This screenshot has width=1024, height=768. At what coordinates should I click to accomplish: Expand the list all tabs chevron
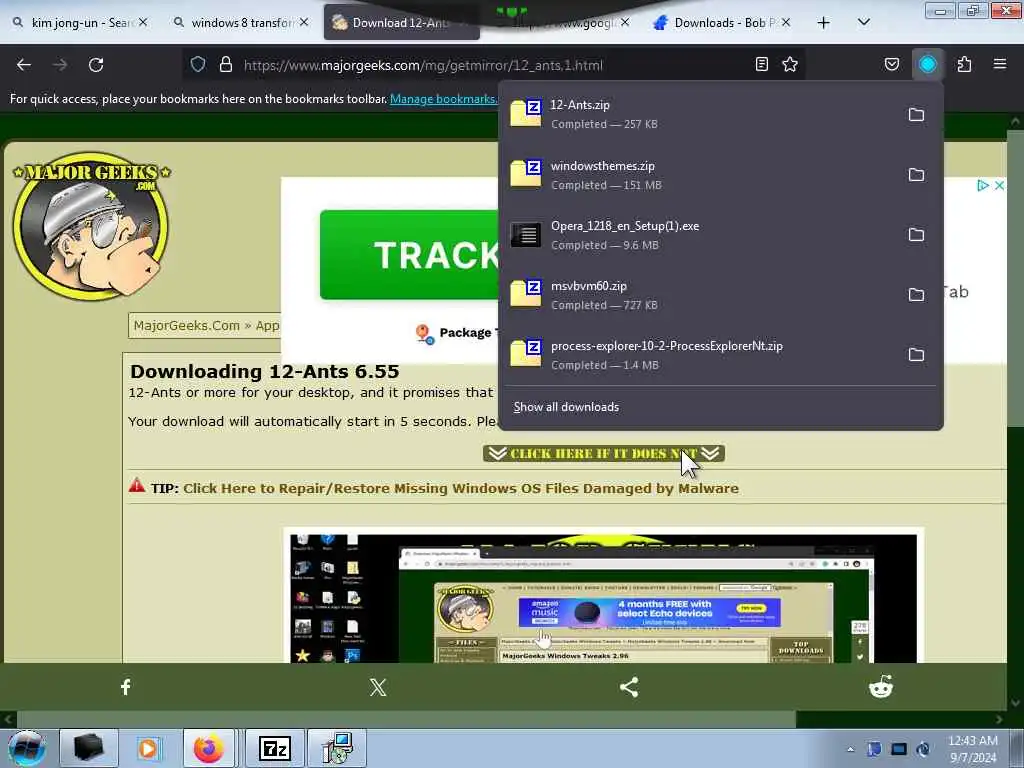(863, 23)
